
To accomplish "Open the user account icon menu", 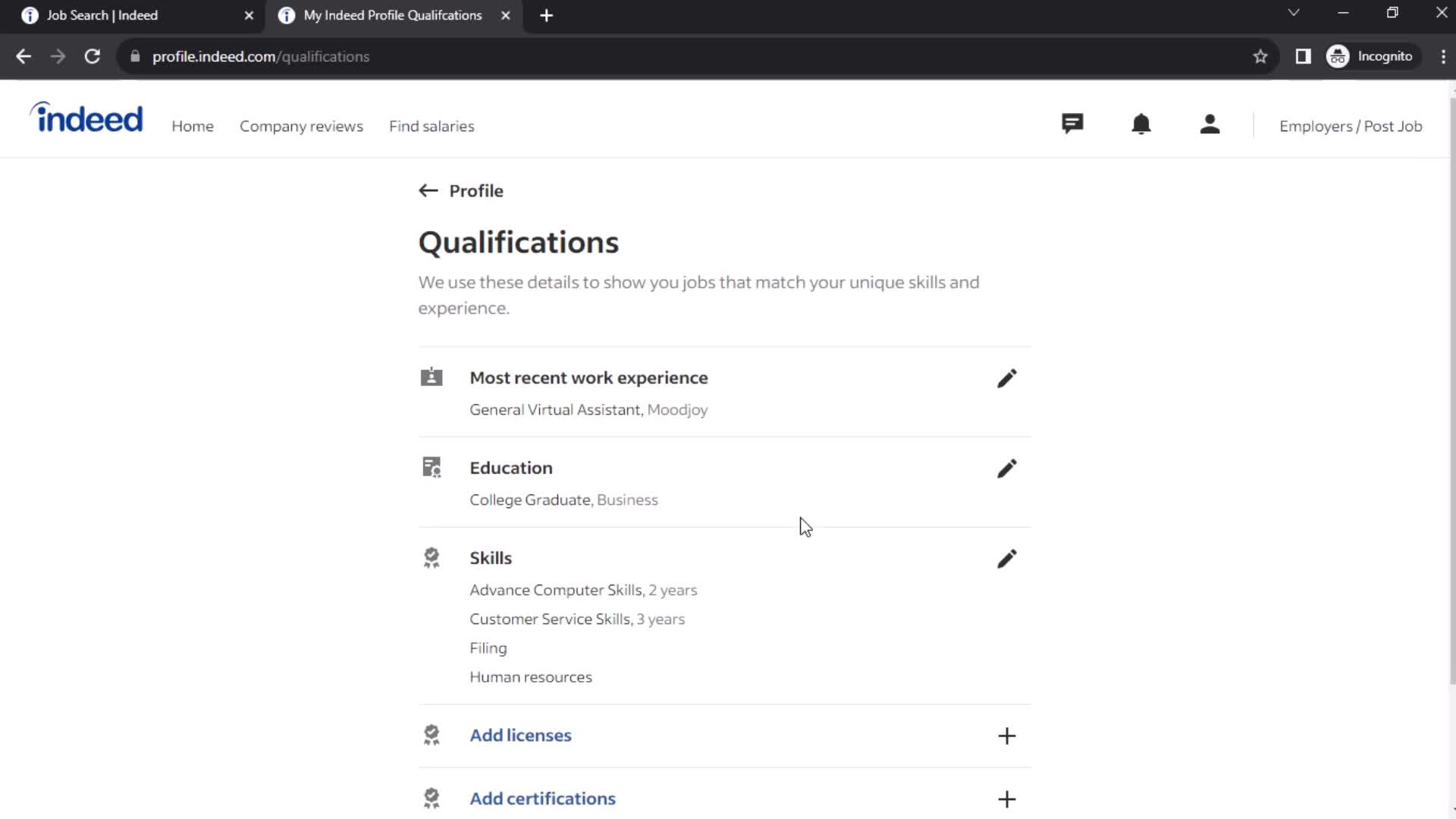I will point(1210,125).
